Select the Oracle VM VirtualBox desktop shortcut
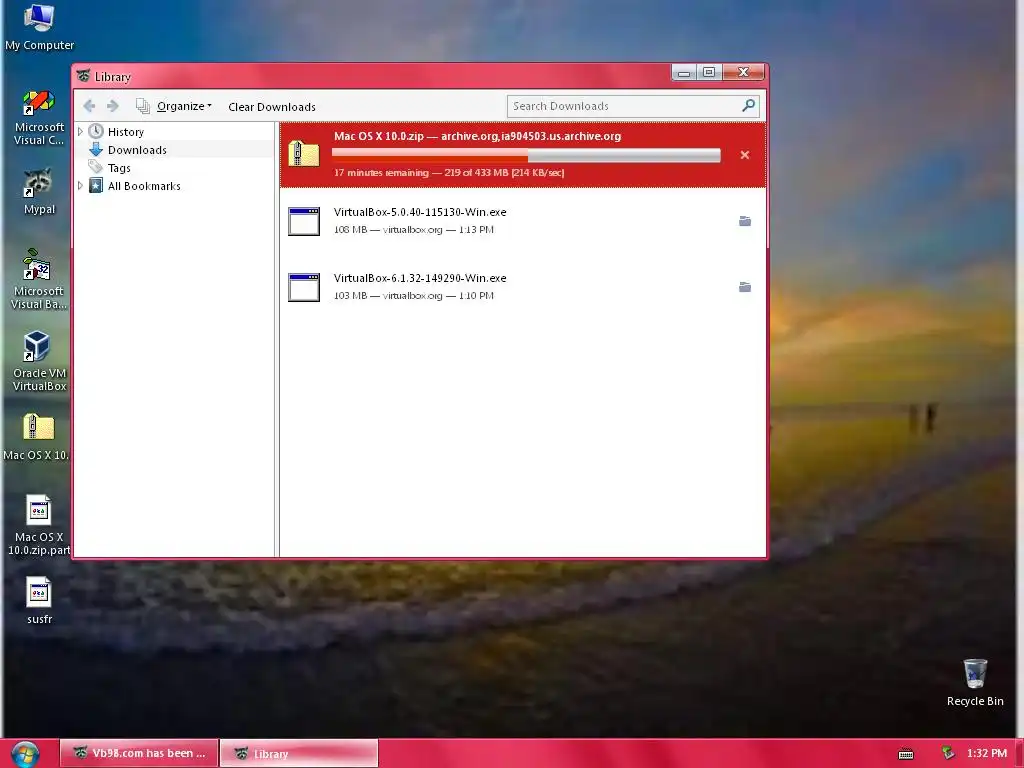Screen dimensions: 1024x768 (39, 361)
